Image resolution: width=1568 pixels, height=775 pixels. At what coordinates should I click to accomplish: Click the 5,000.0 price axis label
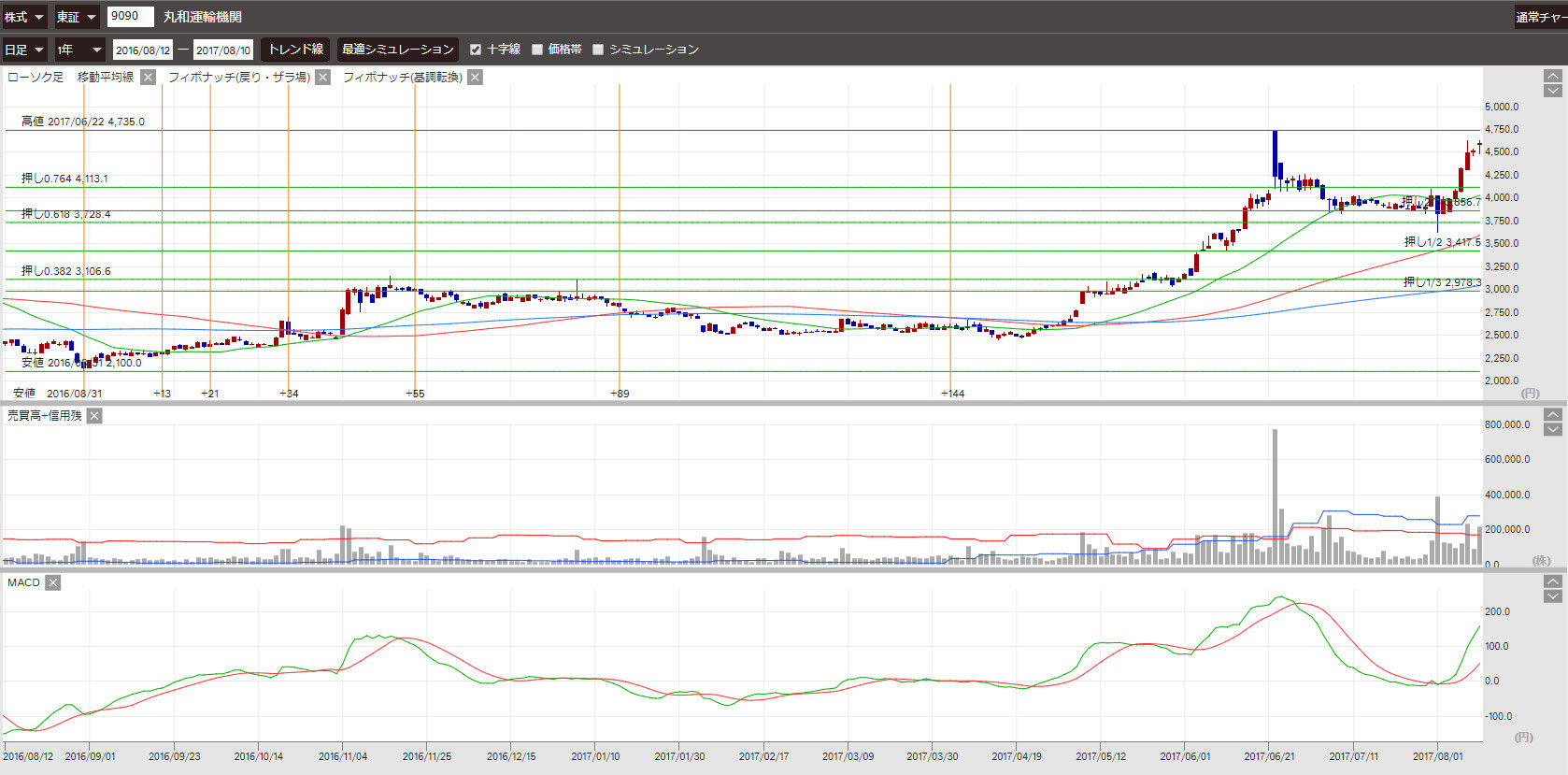click(1502, 107)
